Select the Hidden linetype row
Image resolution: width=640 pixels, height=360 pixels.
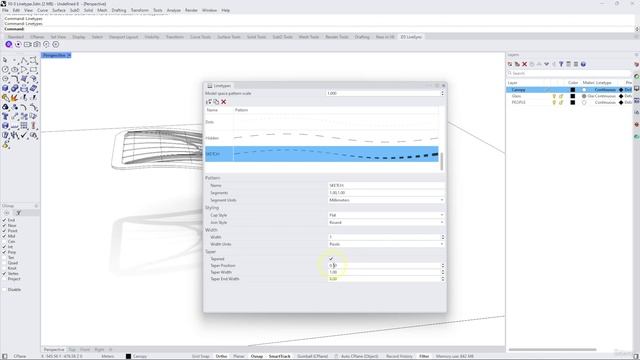tap(322, 138)
